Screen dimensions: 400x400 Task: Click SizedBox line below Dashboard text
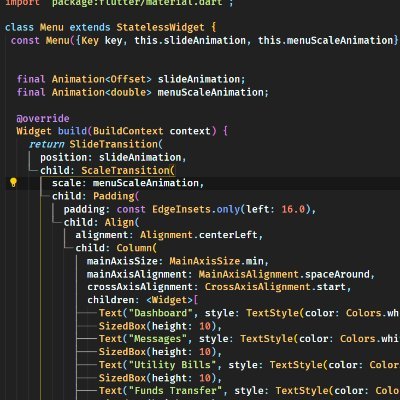tap(160, 326)
